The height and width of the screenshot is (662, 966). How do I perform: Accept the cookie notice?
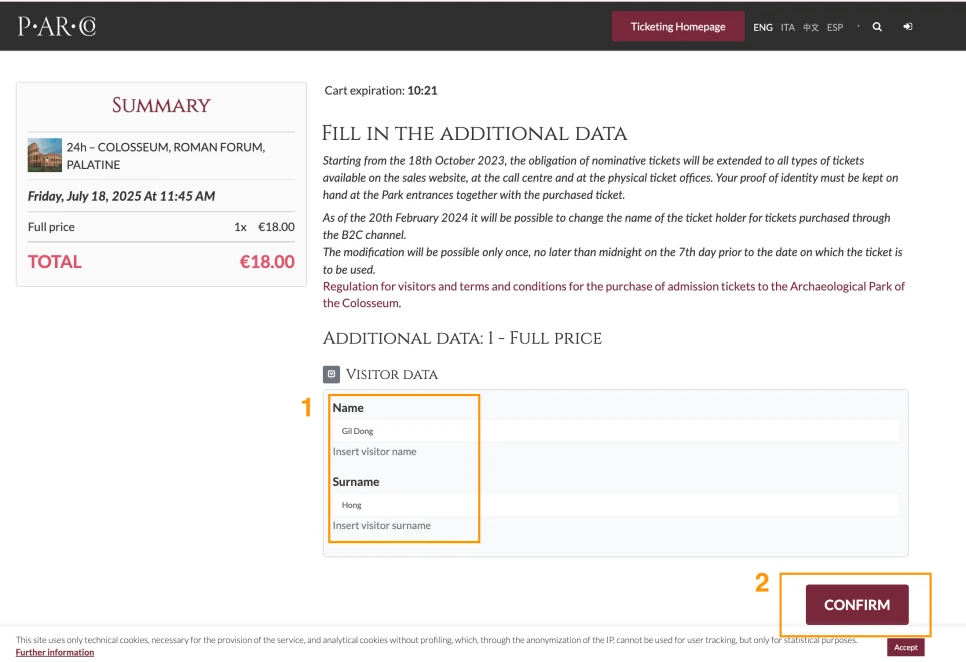tap(905, 647)
